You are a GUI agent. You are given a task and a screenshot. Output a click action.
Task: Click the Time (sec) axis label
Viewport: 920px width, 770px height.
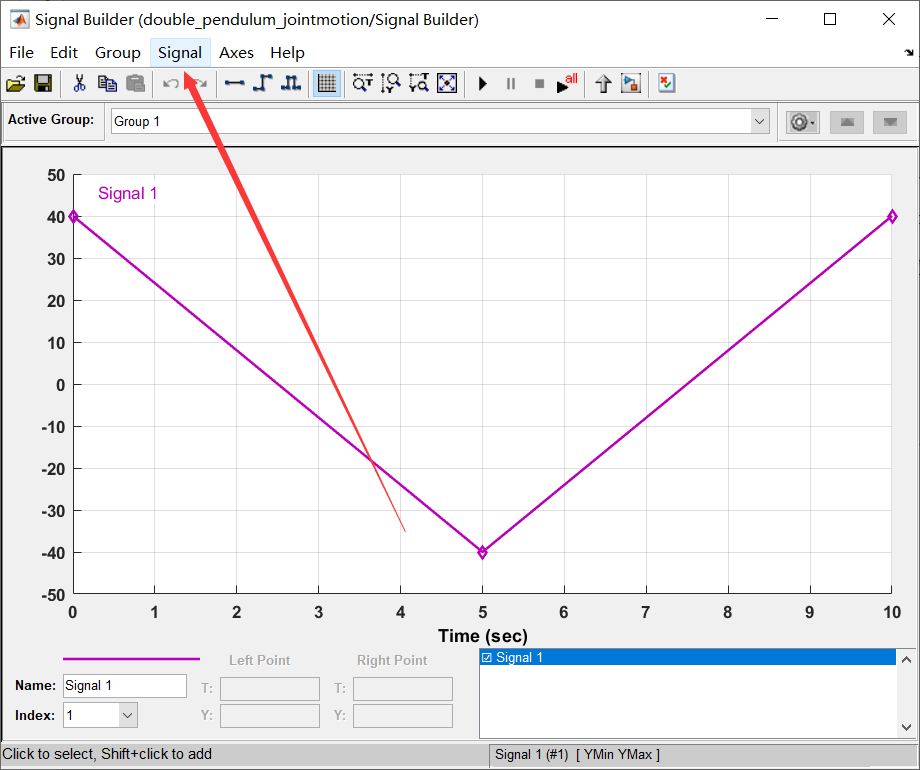click(483, 636)
